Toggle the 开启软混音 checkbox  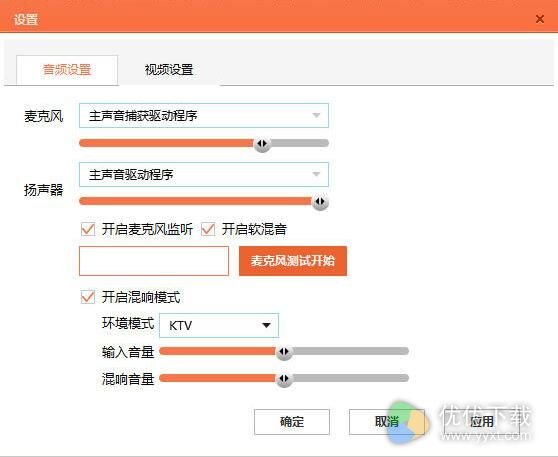[x=208, y=229]
